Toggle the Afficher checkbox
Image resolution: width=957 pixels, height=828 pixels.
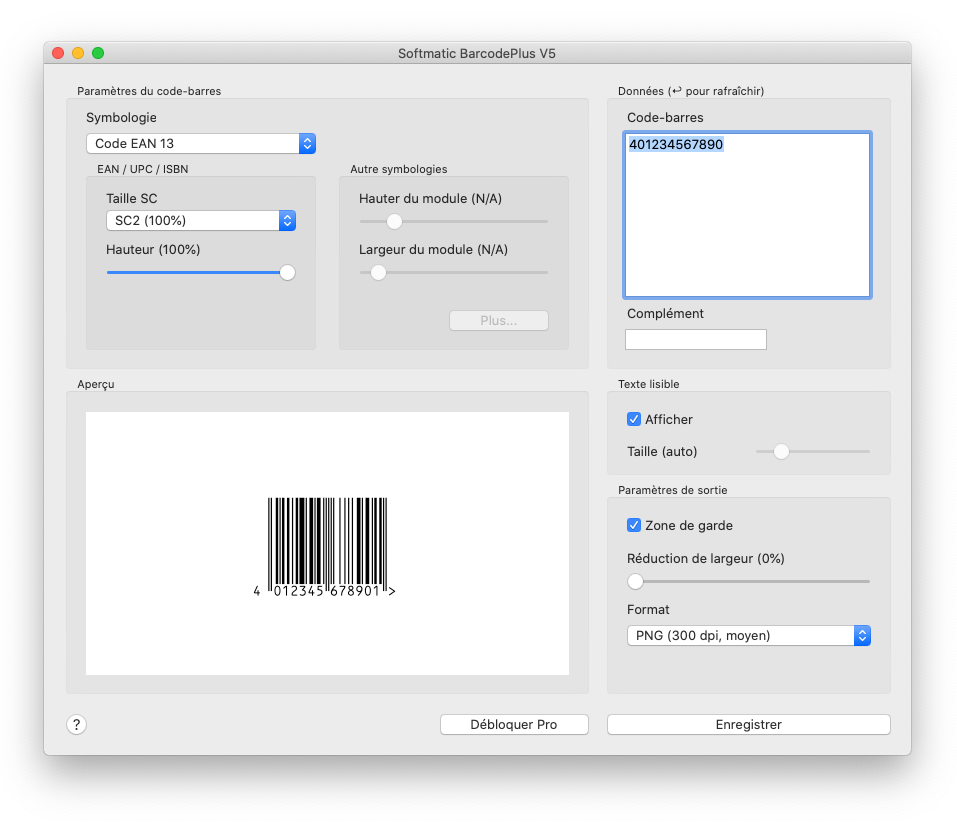[x=634, y=419]
